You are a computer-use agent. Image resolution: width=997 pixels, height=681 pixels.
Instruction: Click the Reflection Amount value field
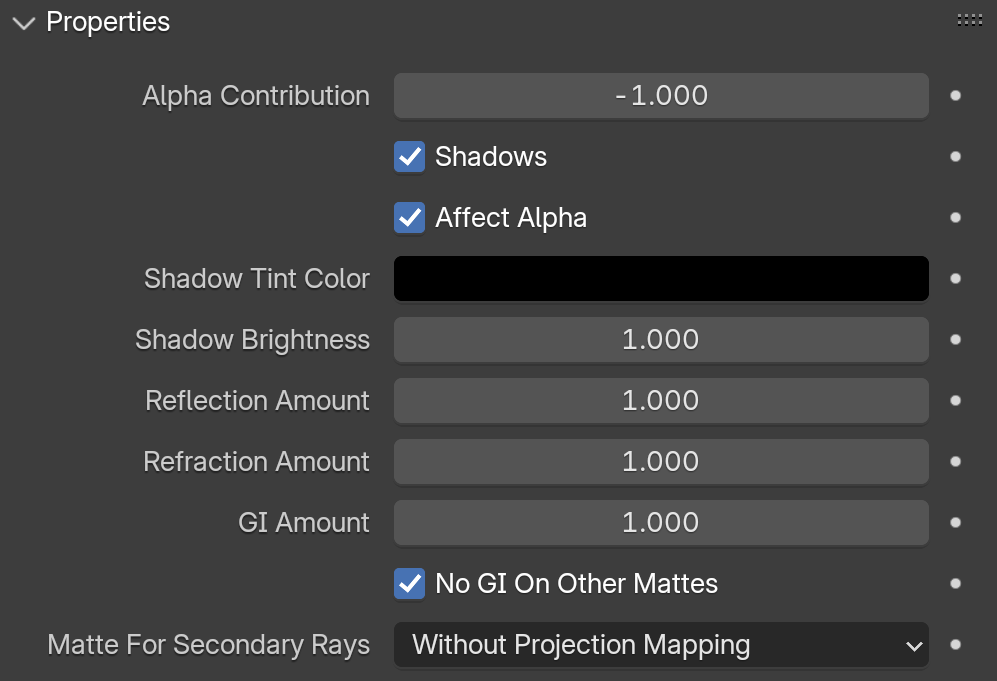tap(661, 401)
